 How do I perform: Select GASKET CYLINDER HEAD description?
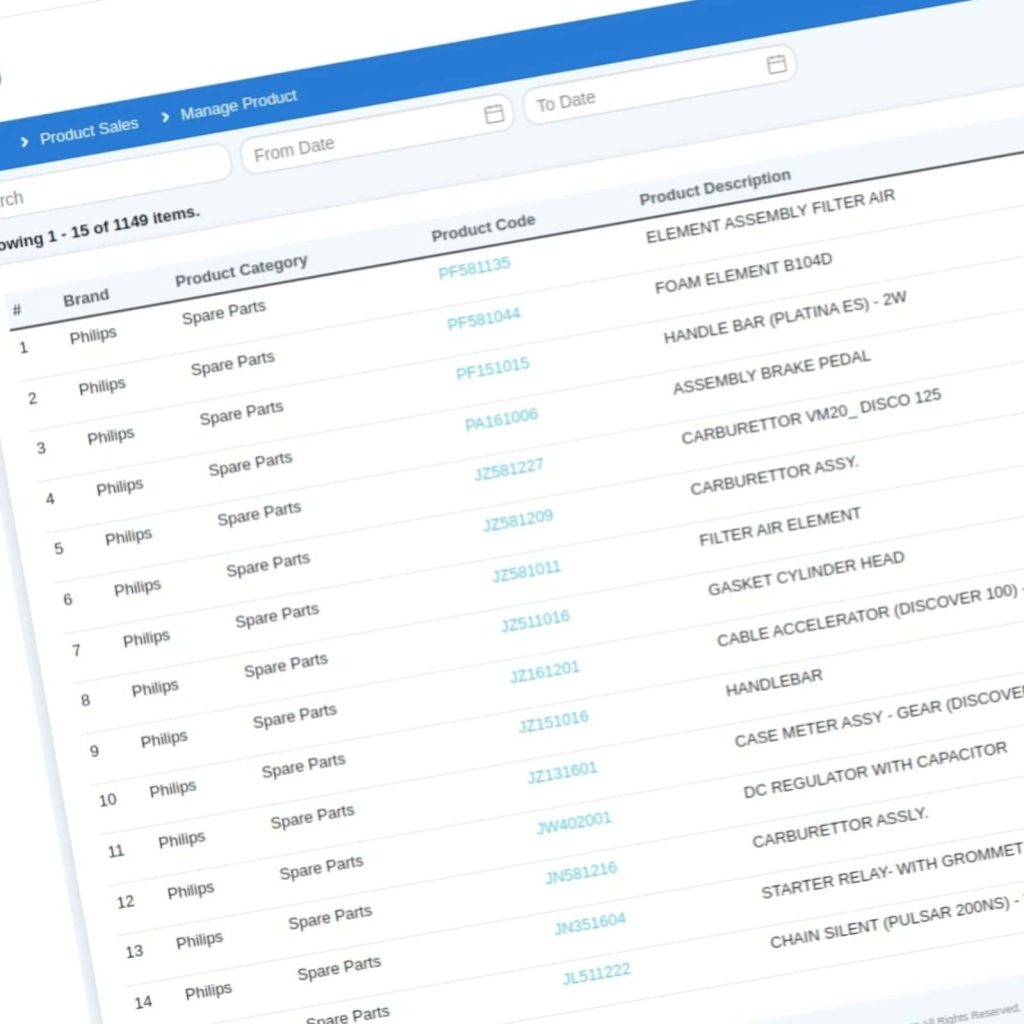(x=806, y=573)
